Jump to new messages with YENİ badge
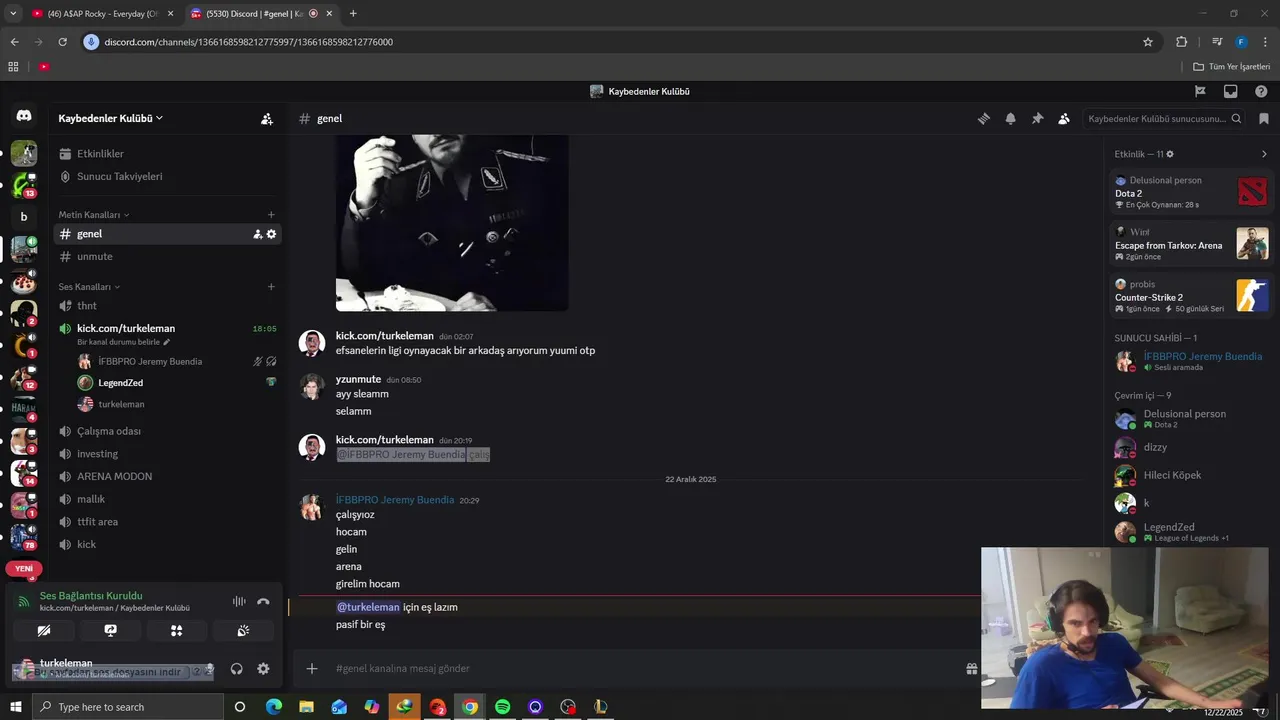This screenshot has width=1280, height=720. pos(24,568)
